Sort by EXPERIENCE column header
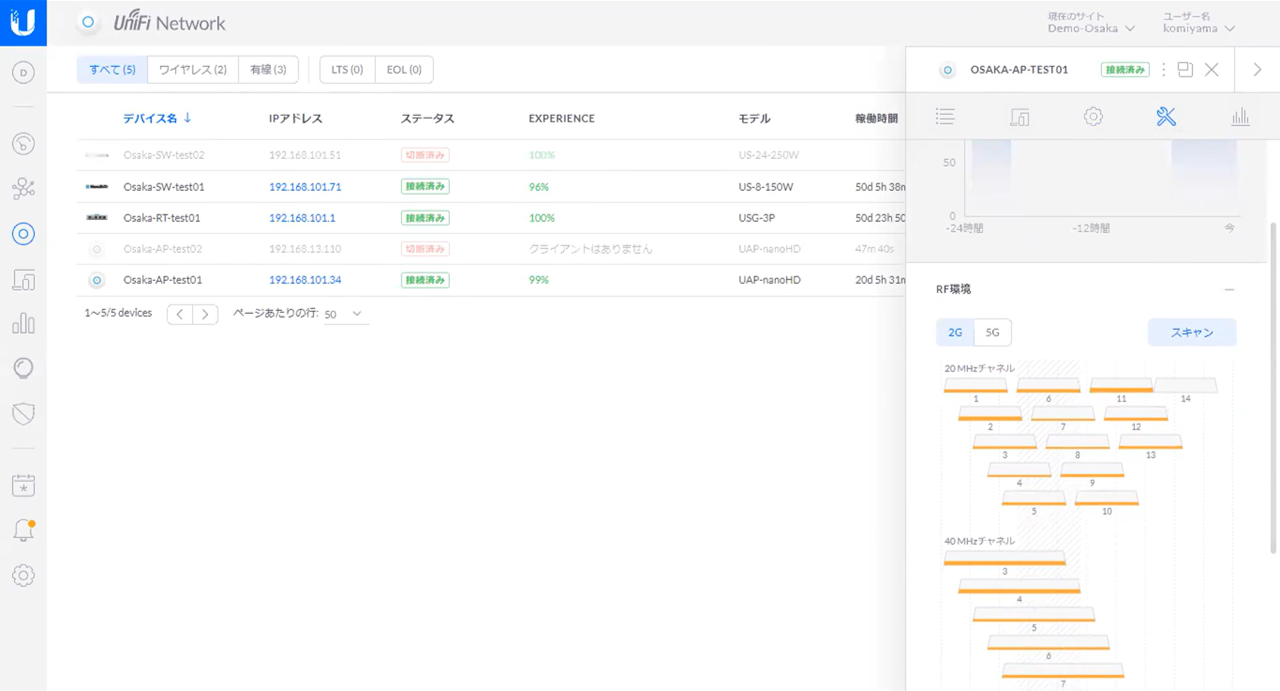 (562, 118)
